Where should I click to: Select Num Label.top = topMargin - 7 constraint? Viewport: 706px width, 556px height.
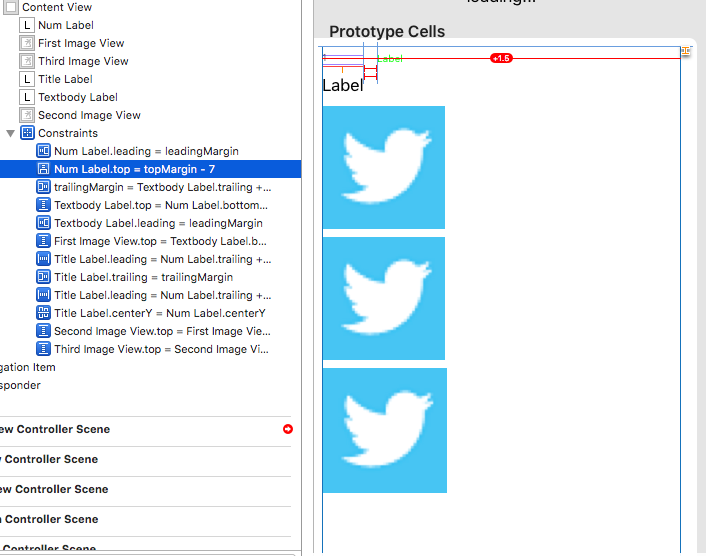tap(134, 169)
